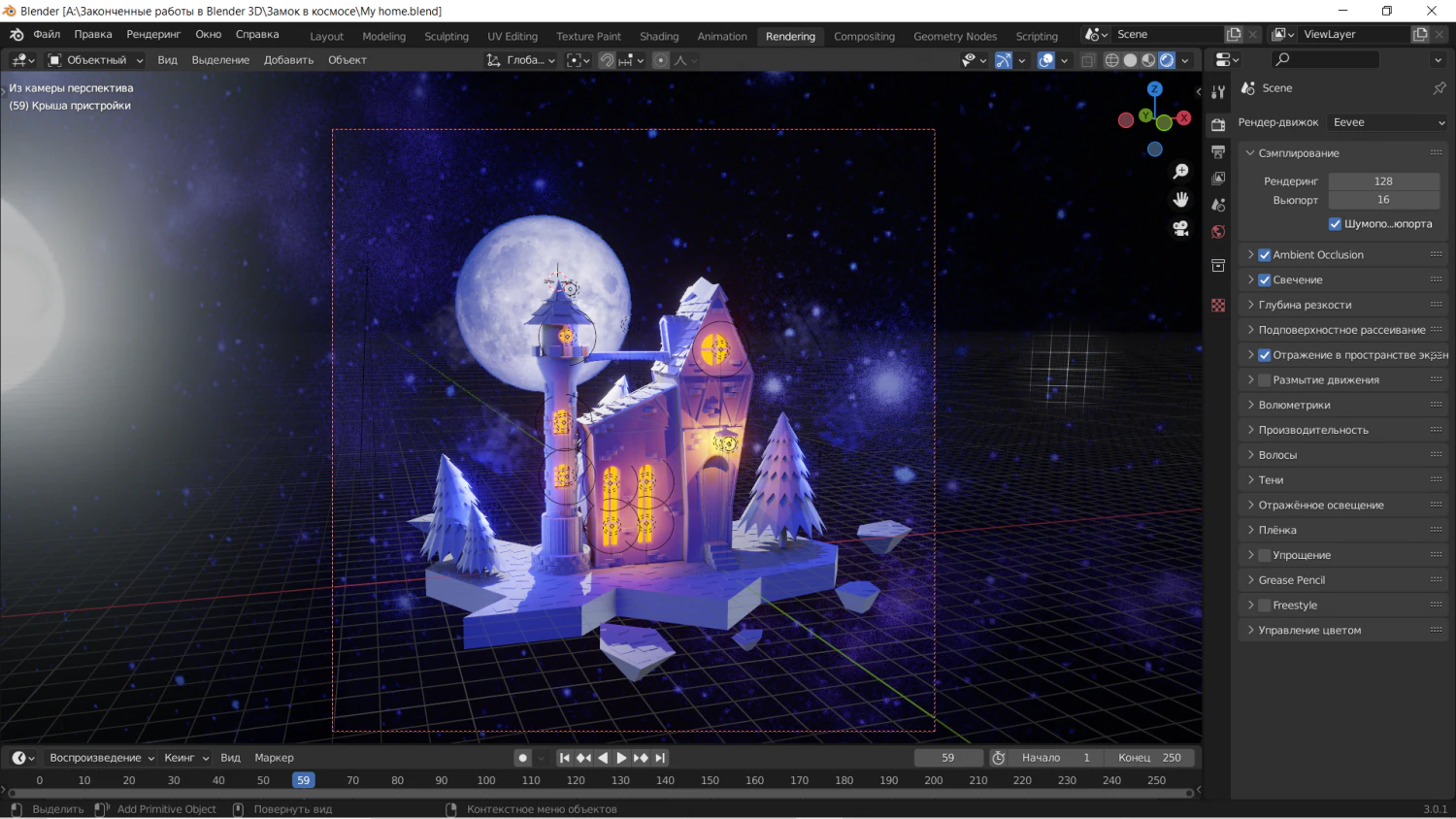Switch to wireframe viewport shading
Image resolution: width=1456 pixels, height=819 pixels.
[1112, 60]
